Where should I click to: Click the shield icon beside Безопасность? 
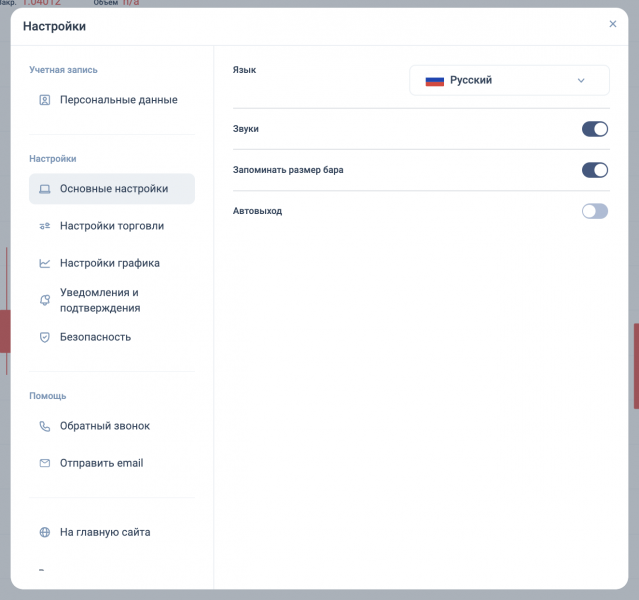pos(44,338)
